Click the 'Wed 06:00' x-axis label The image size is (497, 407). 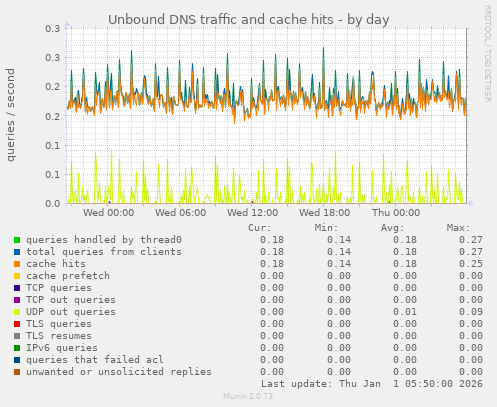(180, 213)
